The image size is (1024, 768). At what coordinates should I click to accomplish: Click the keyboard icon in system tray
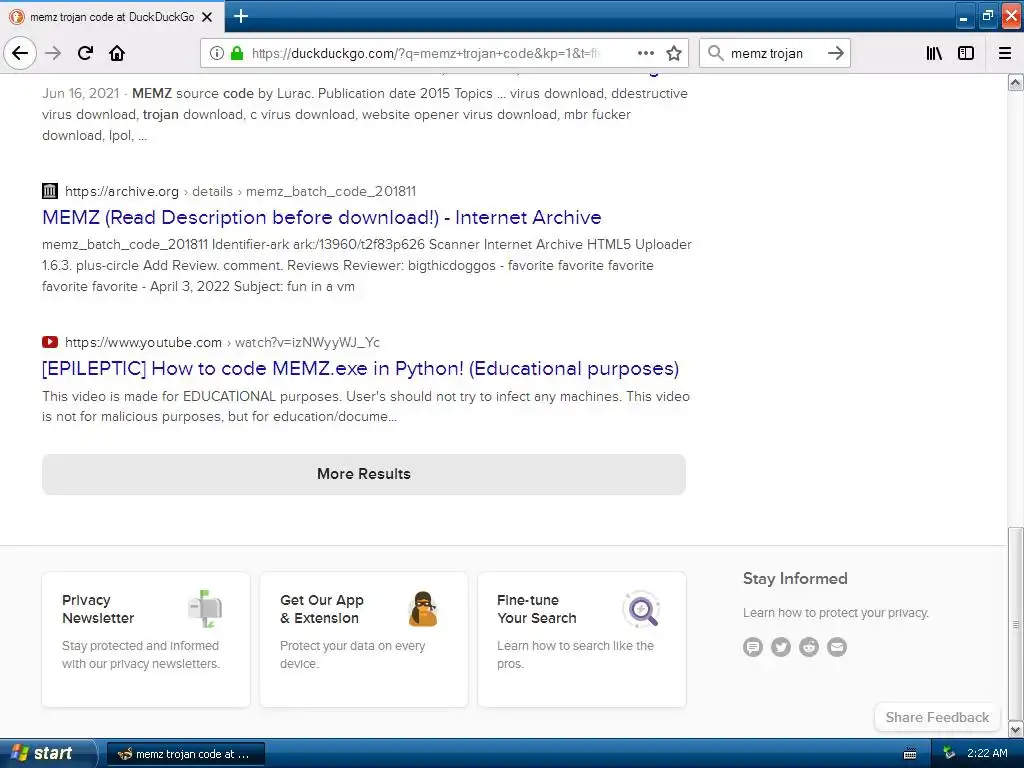coord(910,754)
